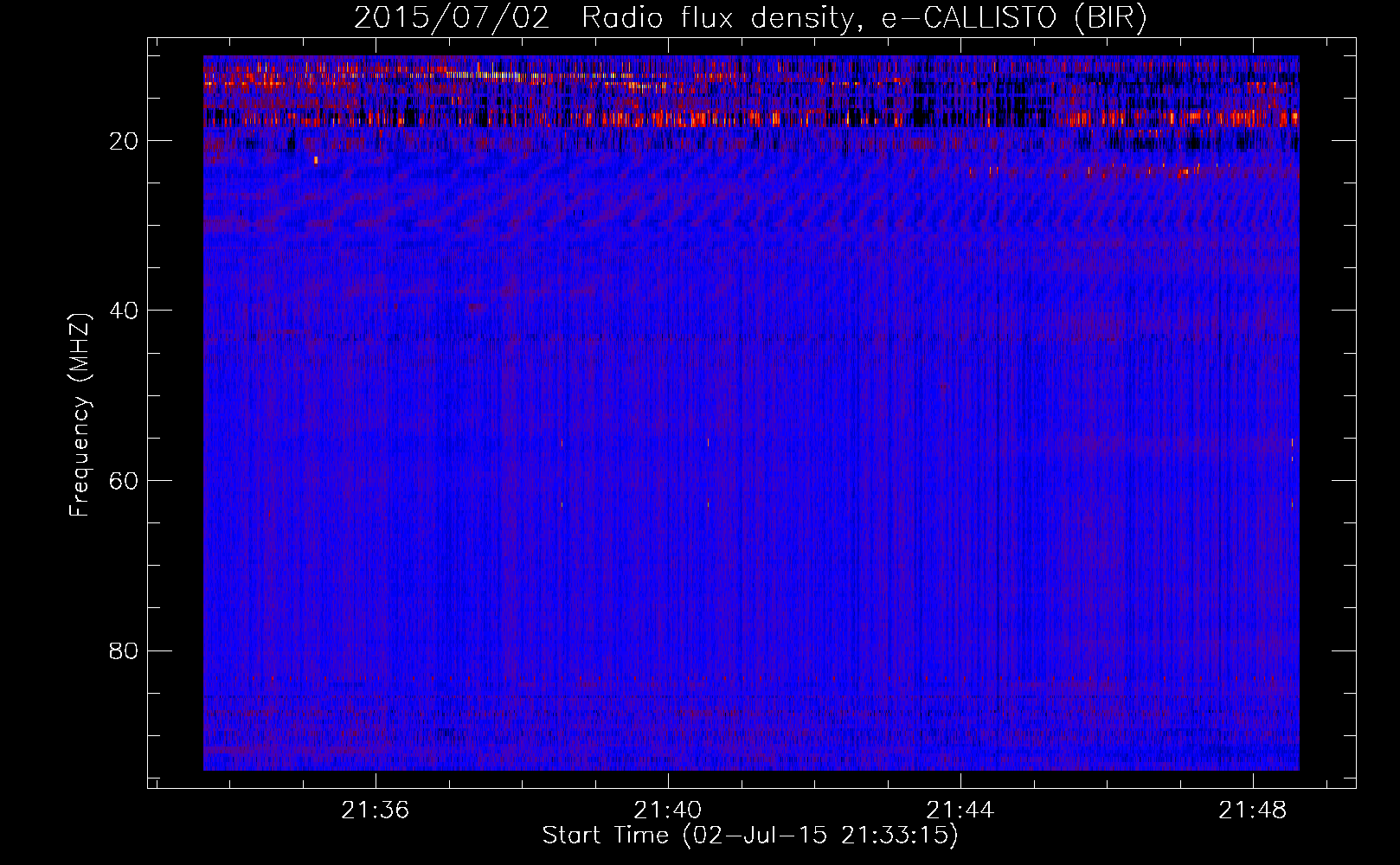Click the 20 MHz frequency tick label
Screen dimensions: 1400x865
pyautogui.click(x=125, y=141)
